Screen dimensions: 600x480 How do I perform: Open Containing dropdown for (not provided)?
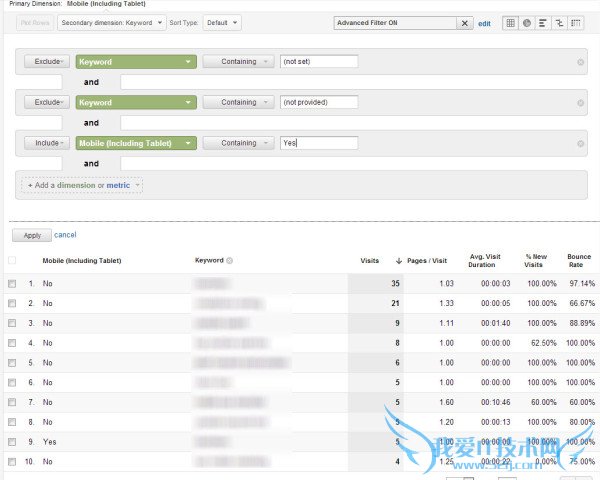point(238,102)
